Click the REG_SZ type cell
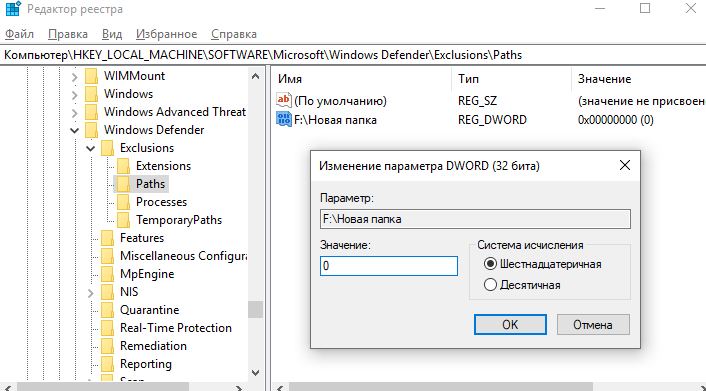Screen dimensions: 706x391 click(x=477, y=101)
